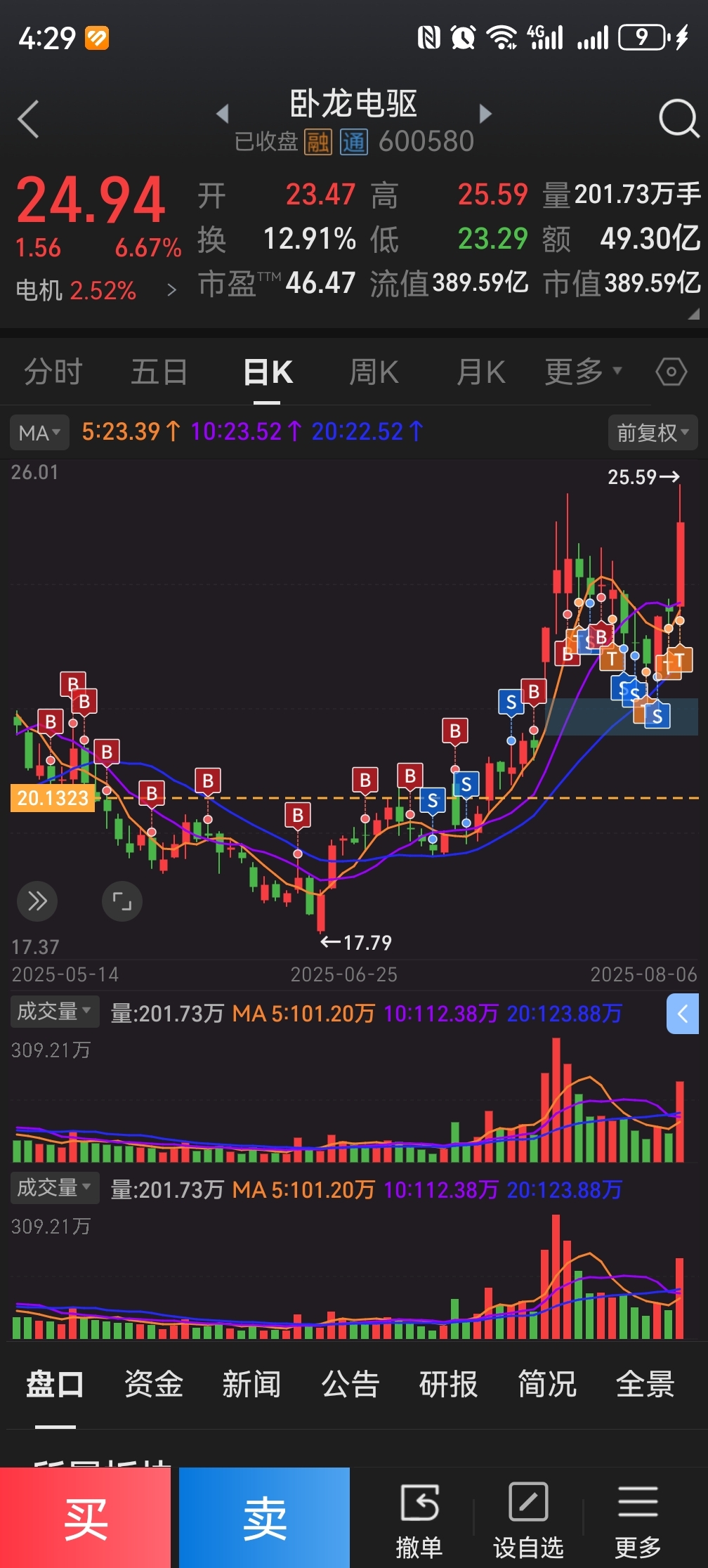Image resolution: width=708 pixels, height=1568 pixels.
Task: Open the 前复权 adjustment dropdown
Action: [653, 432]
